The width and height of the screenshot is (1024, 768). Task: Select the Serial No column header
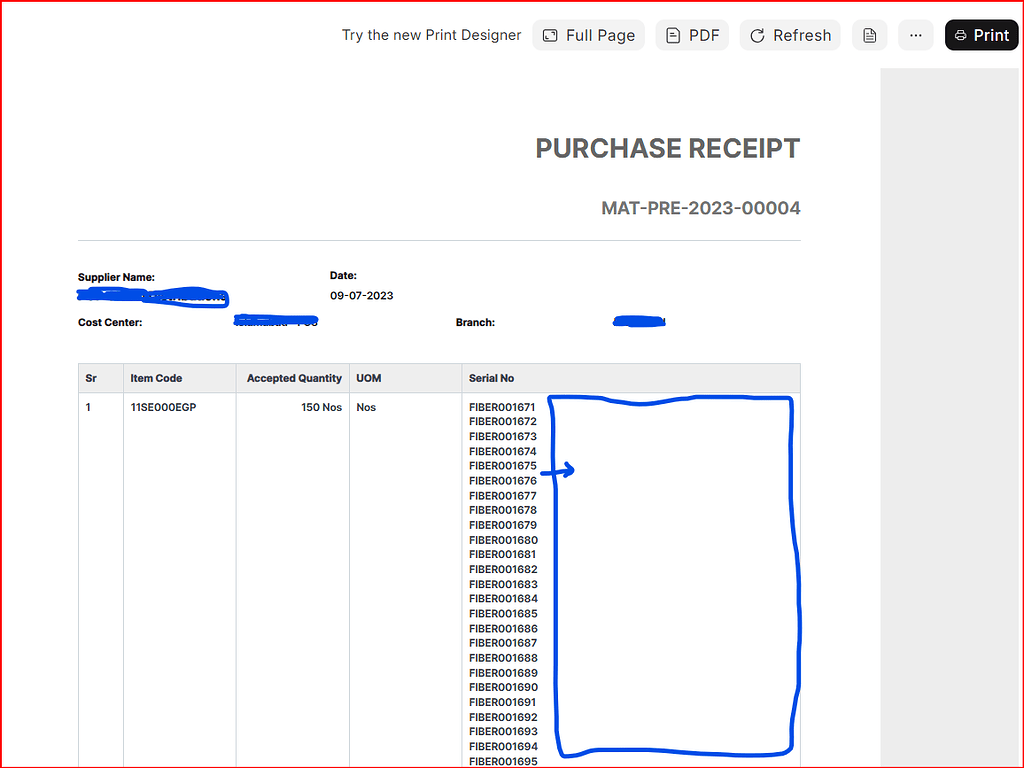click(491, 378)
